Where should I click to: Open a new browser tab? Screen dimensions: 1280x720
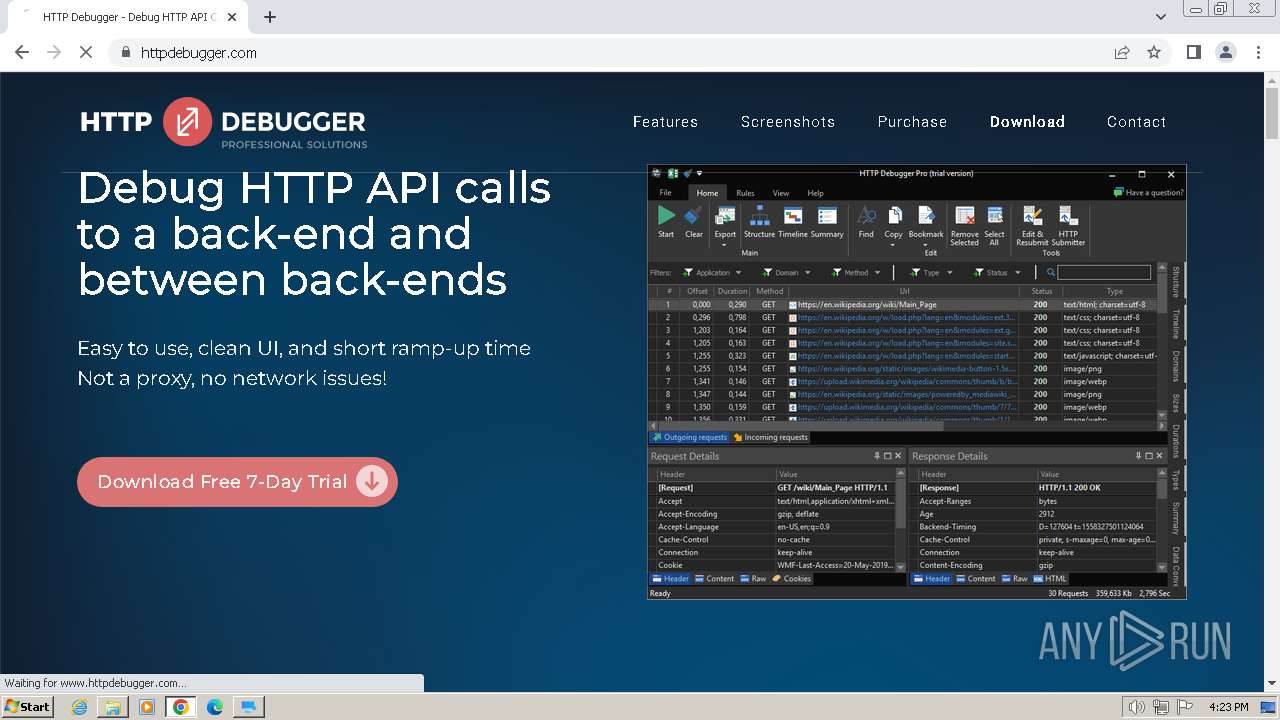tap(270, 17)
